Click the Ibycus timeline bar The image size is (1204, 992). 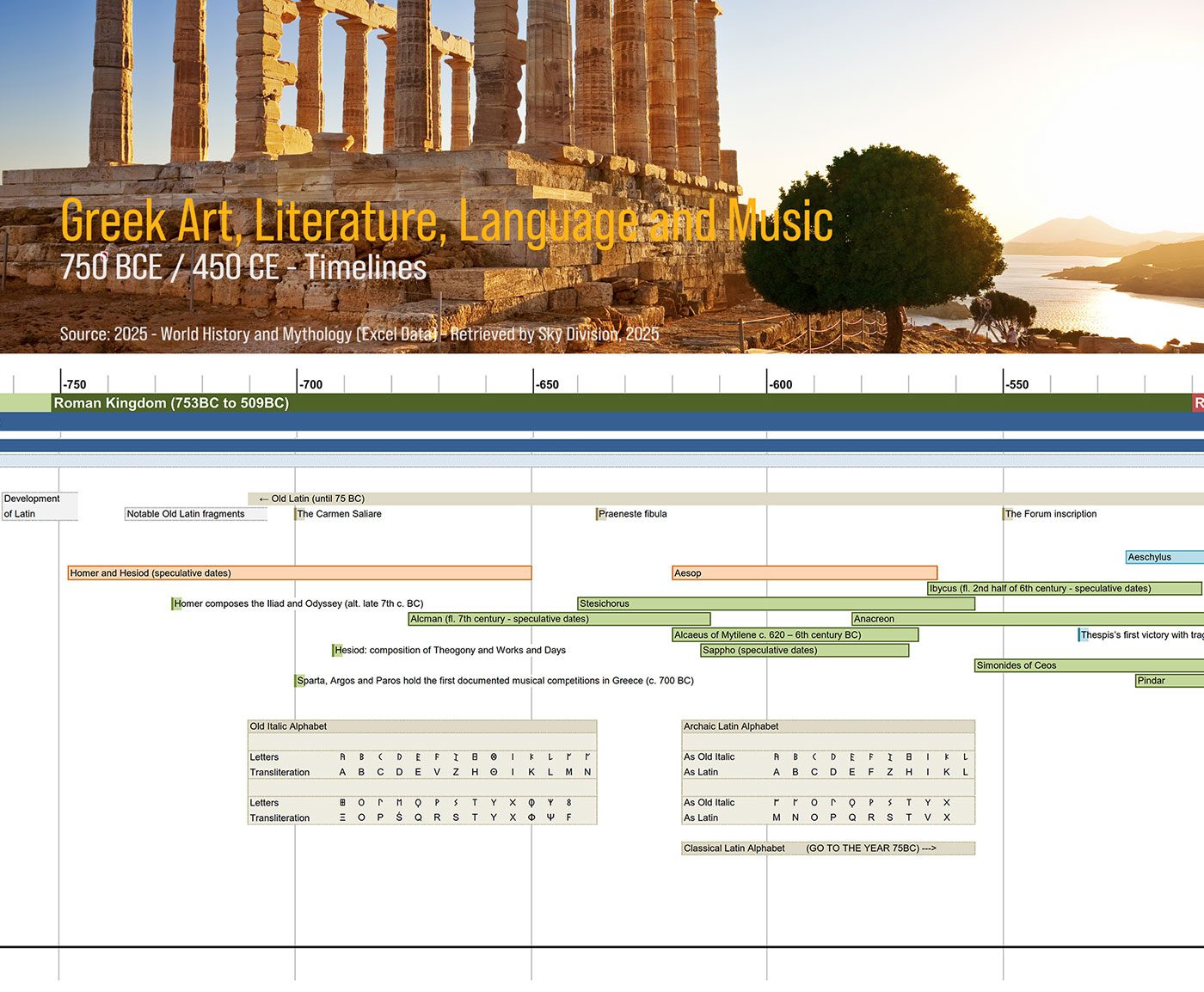click(1064, 589)
